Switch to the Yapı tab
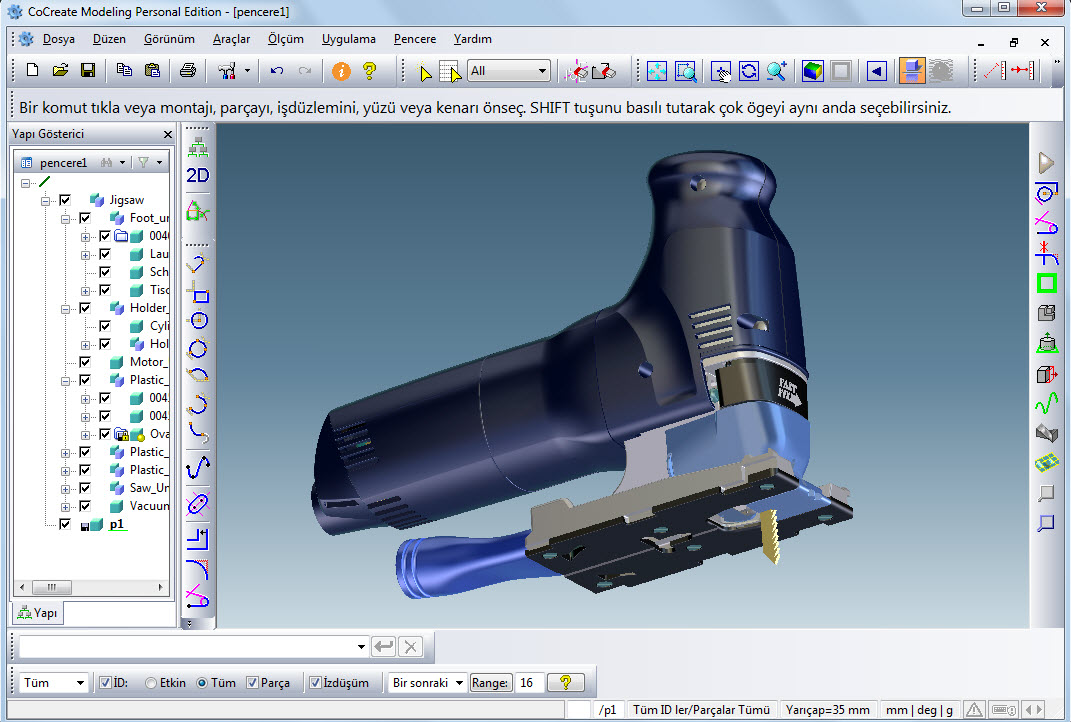Viewport: 1071px width, 722px height. point(38,613)
